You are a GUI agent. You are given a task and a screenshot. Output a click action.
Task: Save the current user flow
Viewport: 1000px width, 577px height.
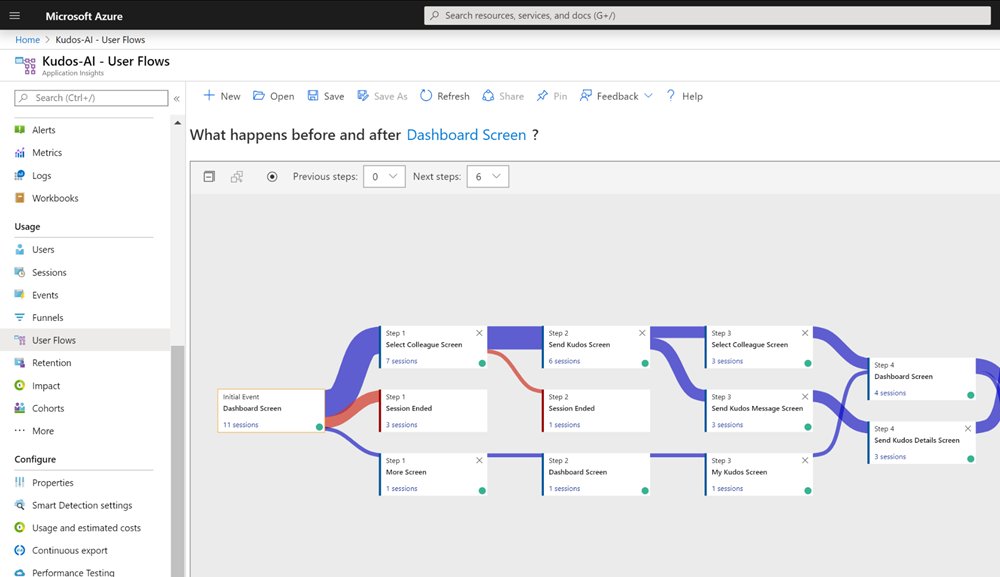(326, 96)
